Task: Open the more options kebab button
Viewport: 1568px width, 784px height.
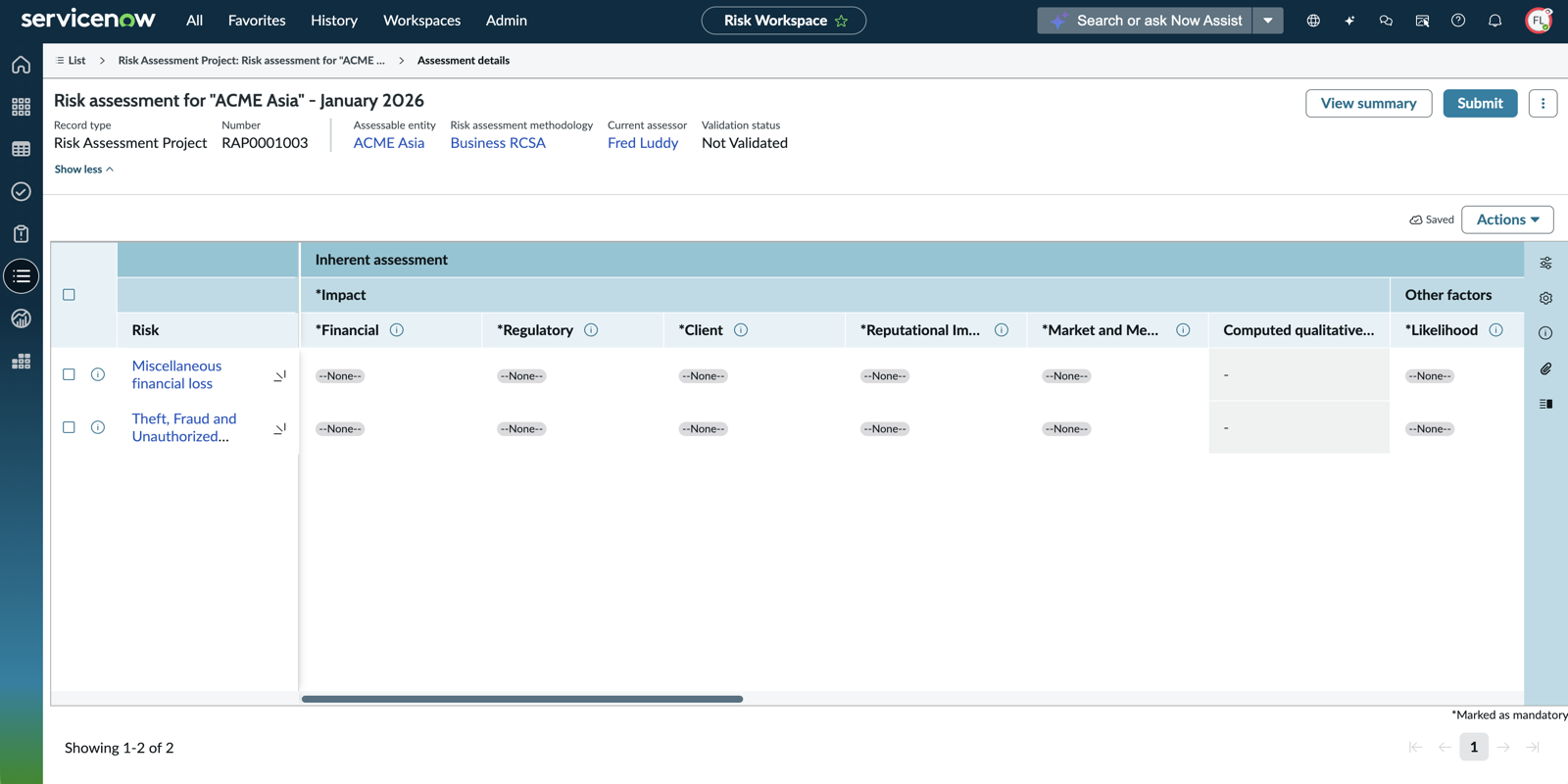Action: coord(1543,103)
